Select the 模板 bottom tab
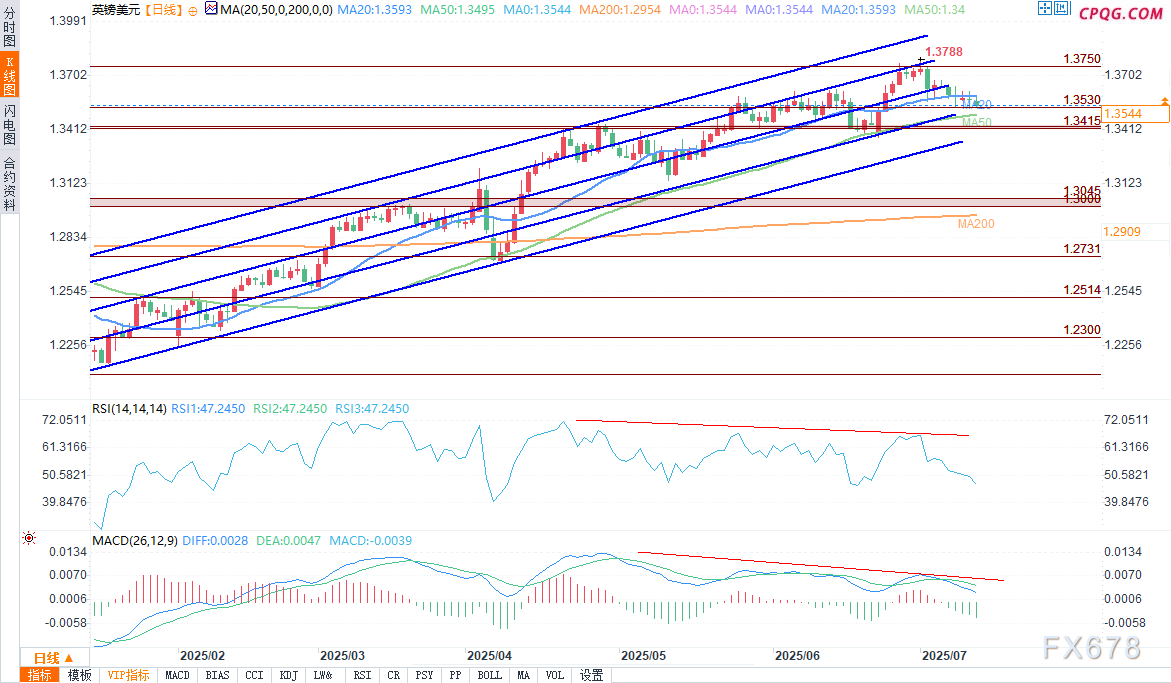The height and width of the screenshot is (683, 1171). 80,675
